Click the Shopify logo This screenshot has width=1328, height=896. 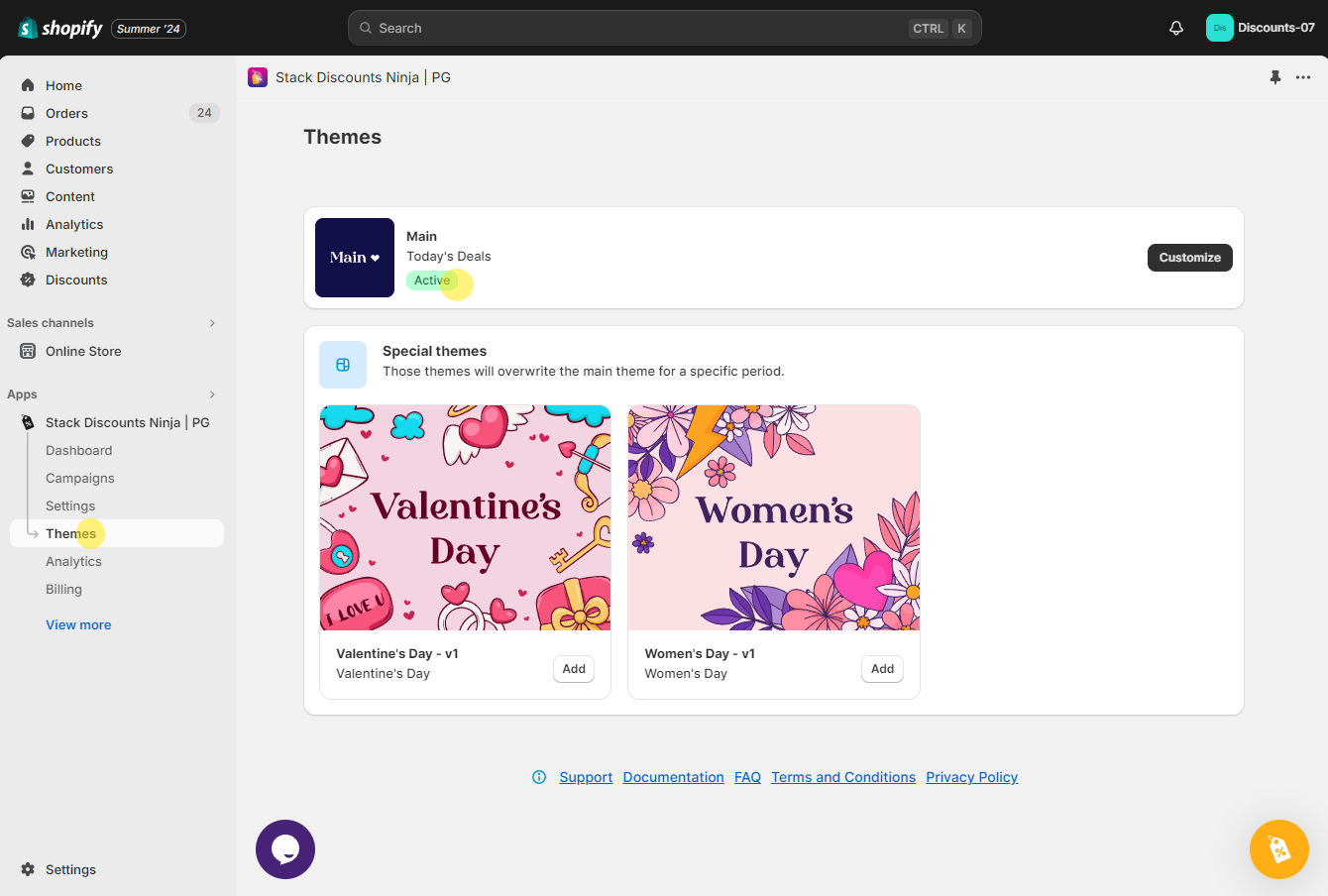click(x=60, y=28)
